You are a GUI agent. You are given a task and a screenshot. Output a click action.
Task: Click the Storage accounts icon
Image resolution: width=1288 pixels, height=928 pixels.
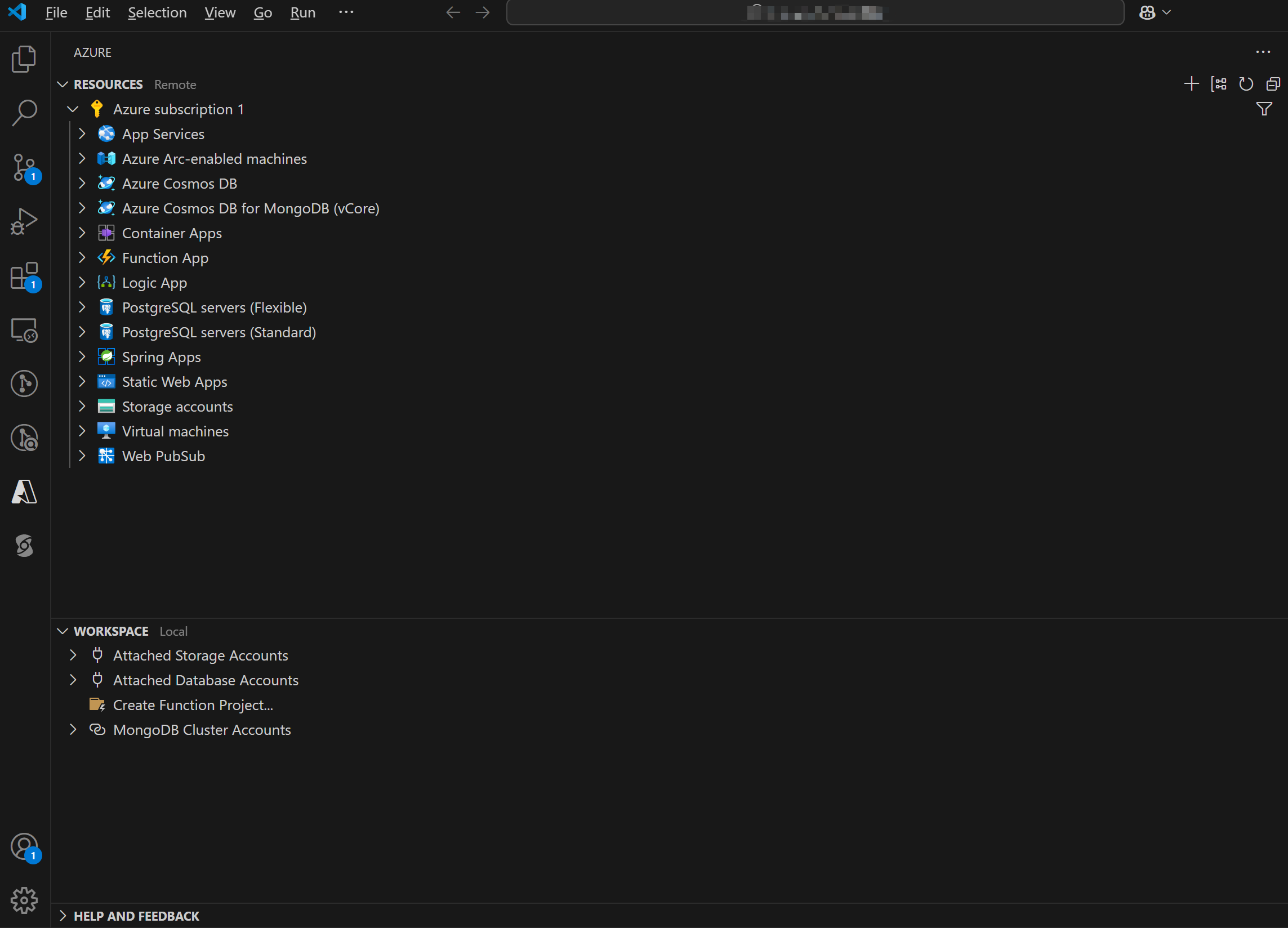click(x=106, y=407)
